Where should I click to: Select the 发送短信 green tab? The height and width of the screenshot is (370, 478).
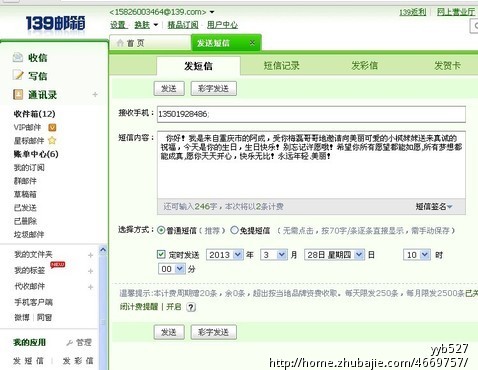(x=226, y=43)
